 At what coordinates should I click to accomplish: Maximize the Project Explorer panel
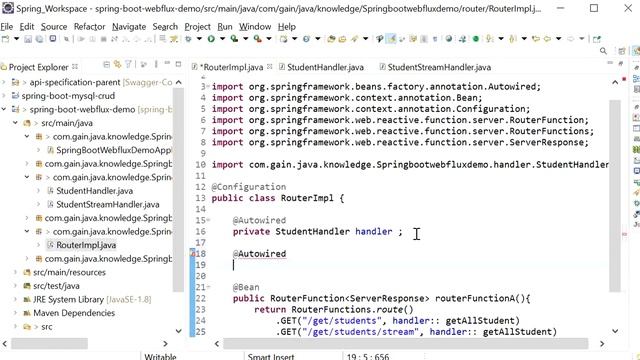178,64
